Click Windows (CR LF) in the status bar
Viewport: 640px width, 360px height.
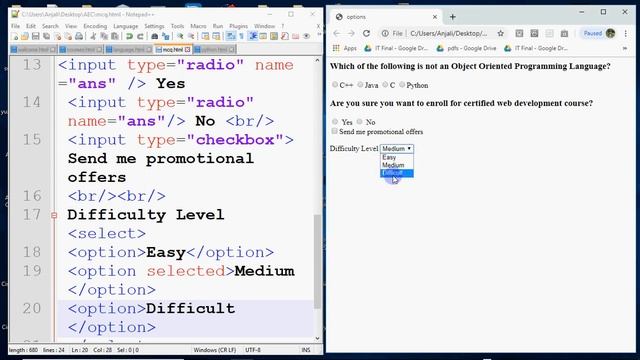click(215, 350)
